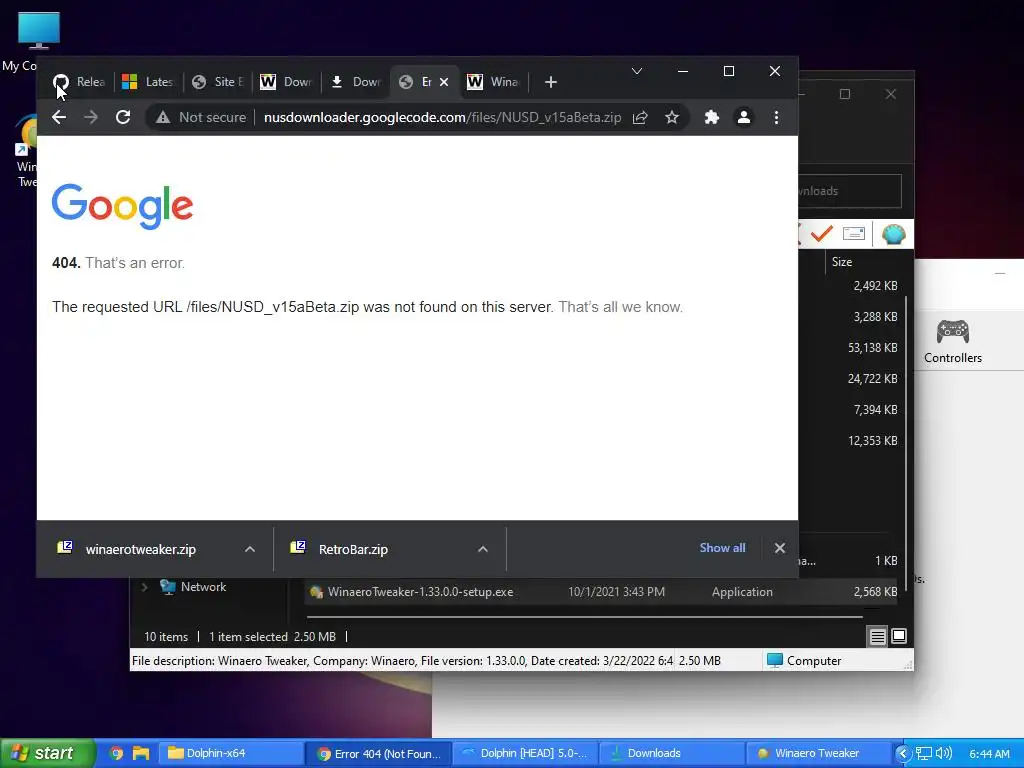This screenshot has width=1024, height=768.
Task: Click the 12,353 KB size cell
Action: point(872,441)
